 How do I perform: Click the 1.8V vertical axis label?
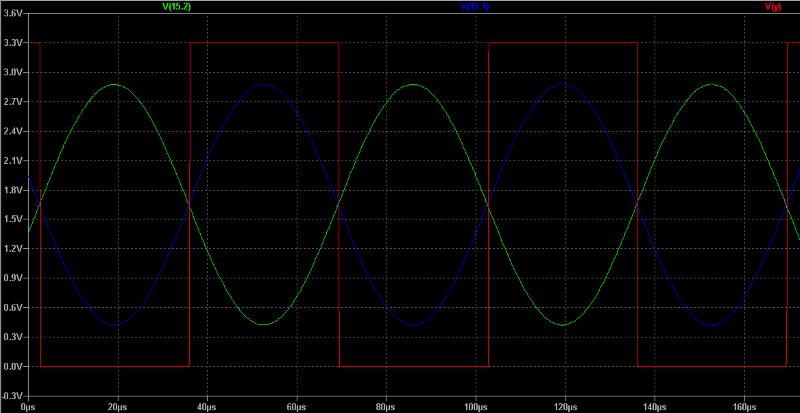13,190
